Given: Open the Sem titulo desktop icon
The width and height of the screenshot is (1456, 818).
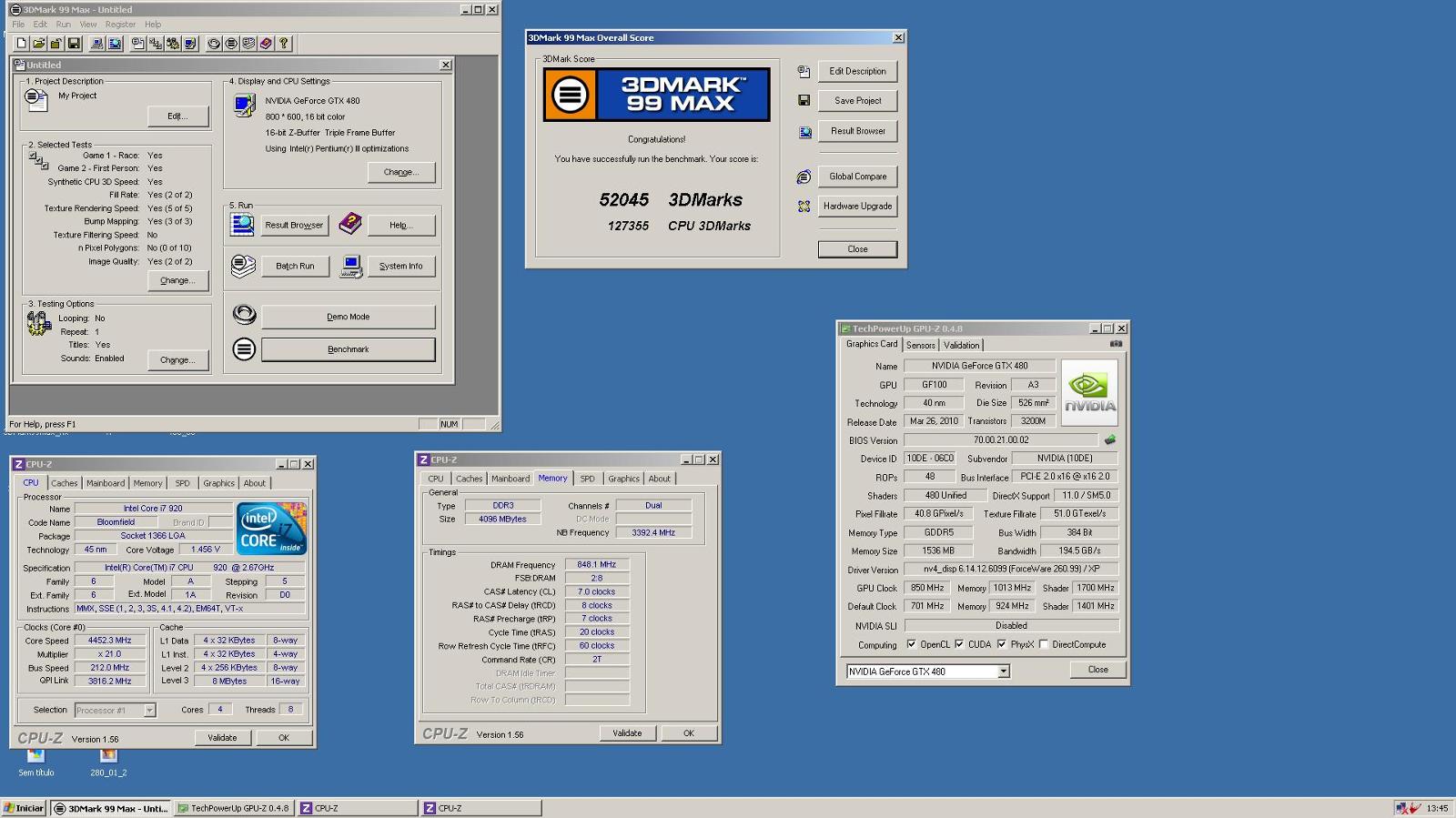Looking at the screenshot, I should point(35,762).
